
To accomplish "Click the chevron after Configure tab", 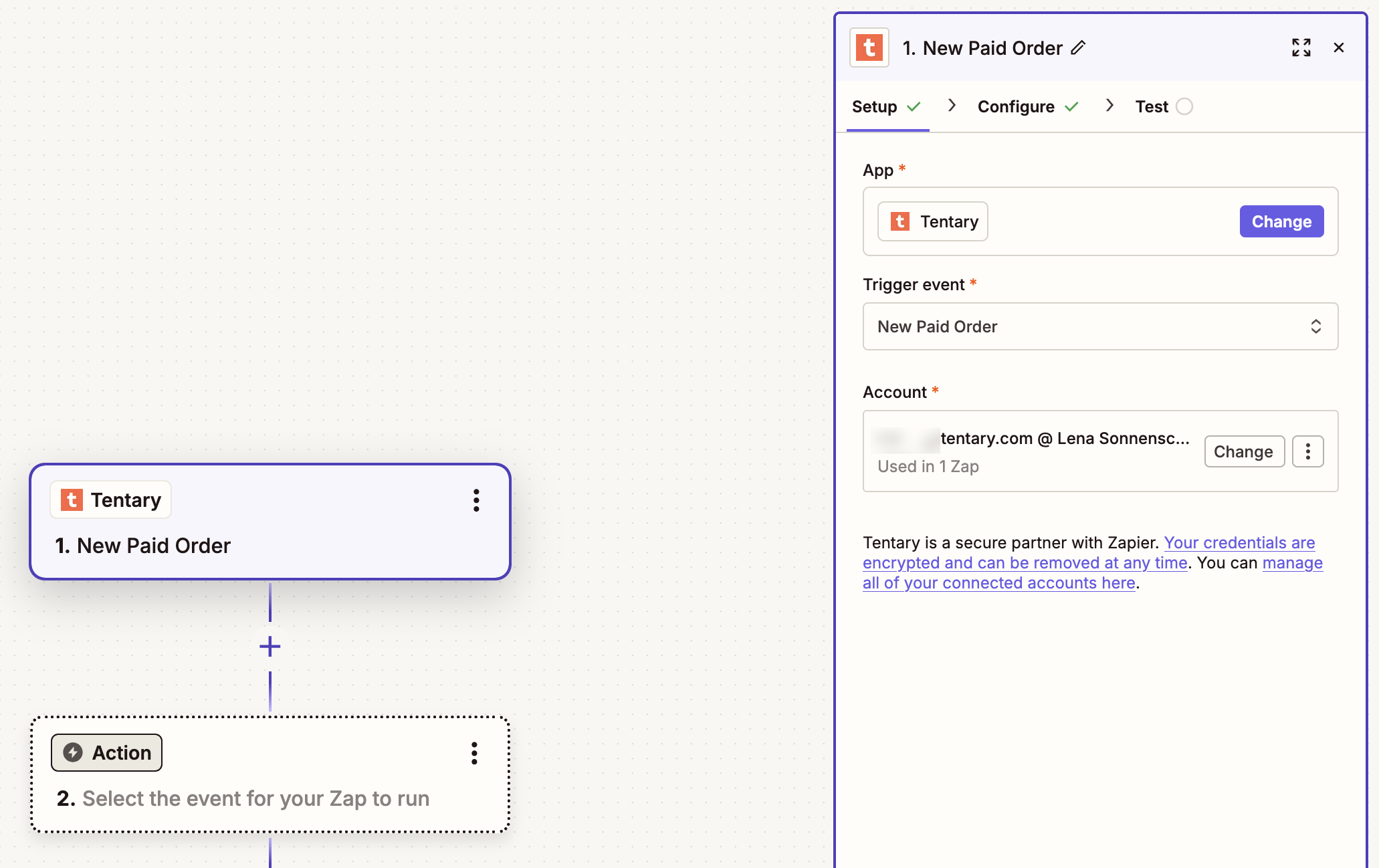I will point(1109,106).
